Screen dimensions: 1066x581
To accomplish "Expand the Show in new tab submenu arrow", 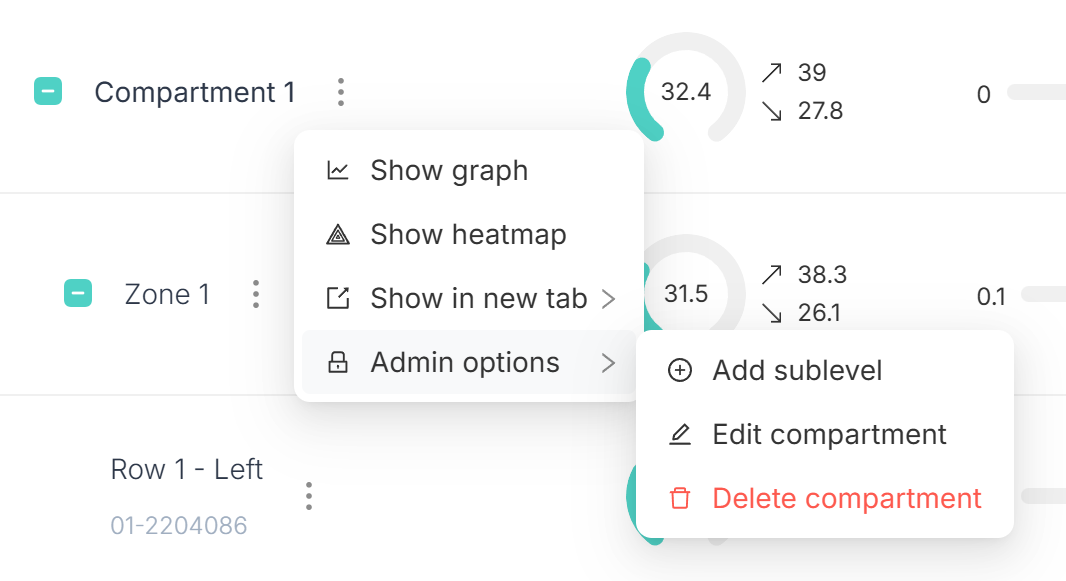I will click(x=608, y=298).
